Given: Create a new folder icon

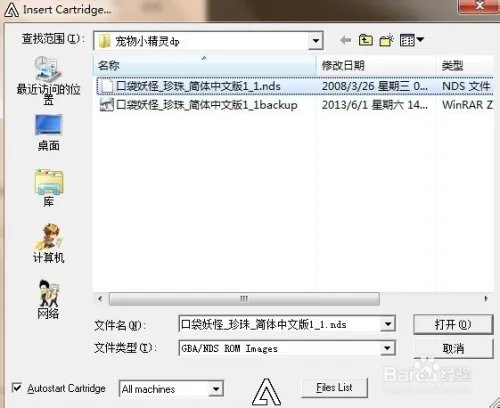Looking at the screenshot, I should point(386,40).
